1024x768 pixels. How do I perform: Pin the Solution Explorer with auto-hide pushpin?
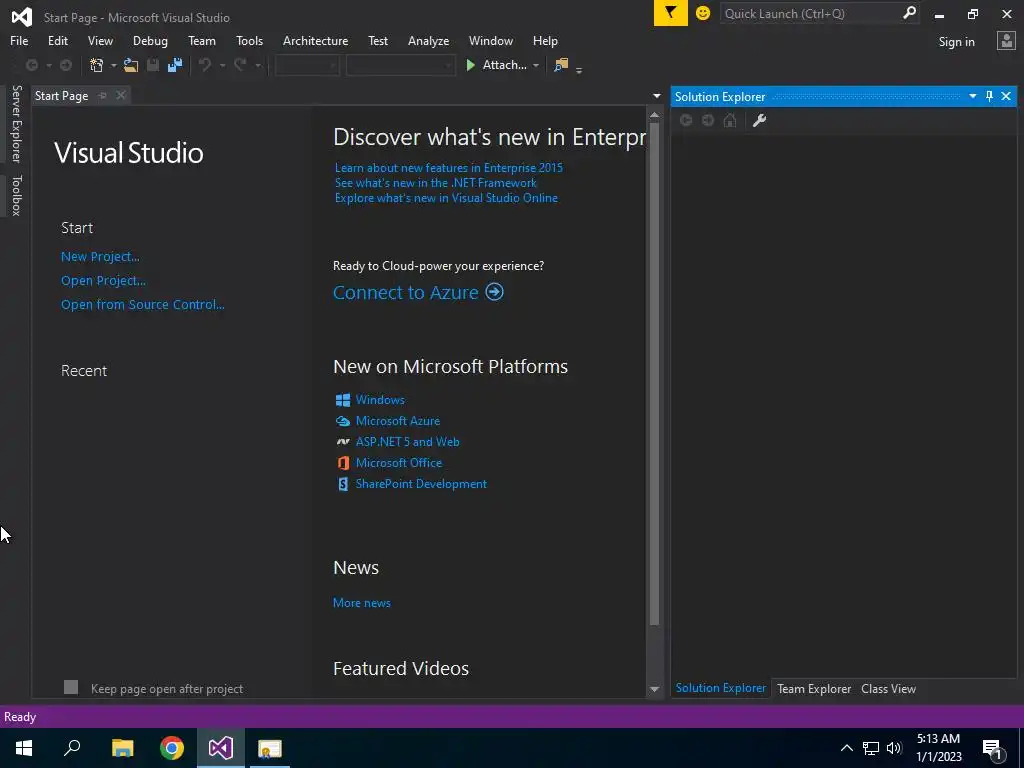[989, 97]
